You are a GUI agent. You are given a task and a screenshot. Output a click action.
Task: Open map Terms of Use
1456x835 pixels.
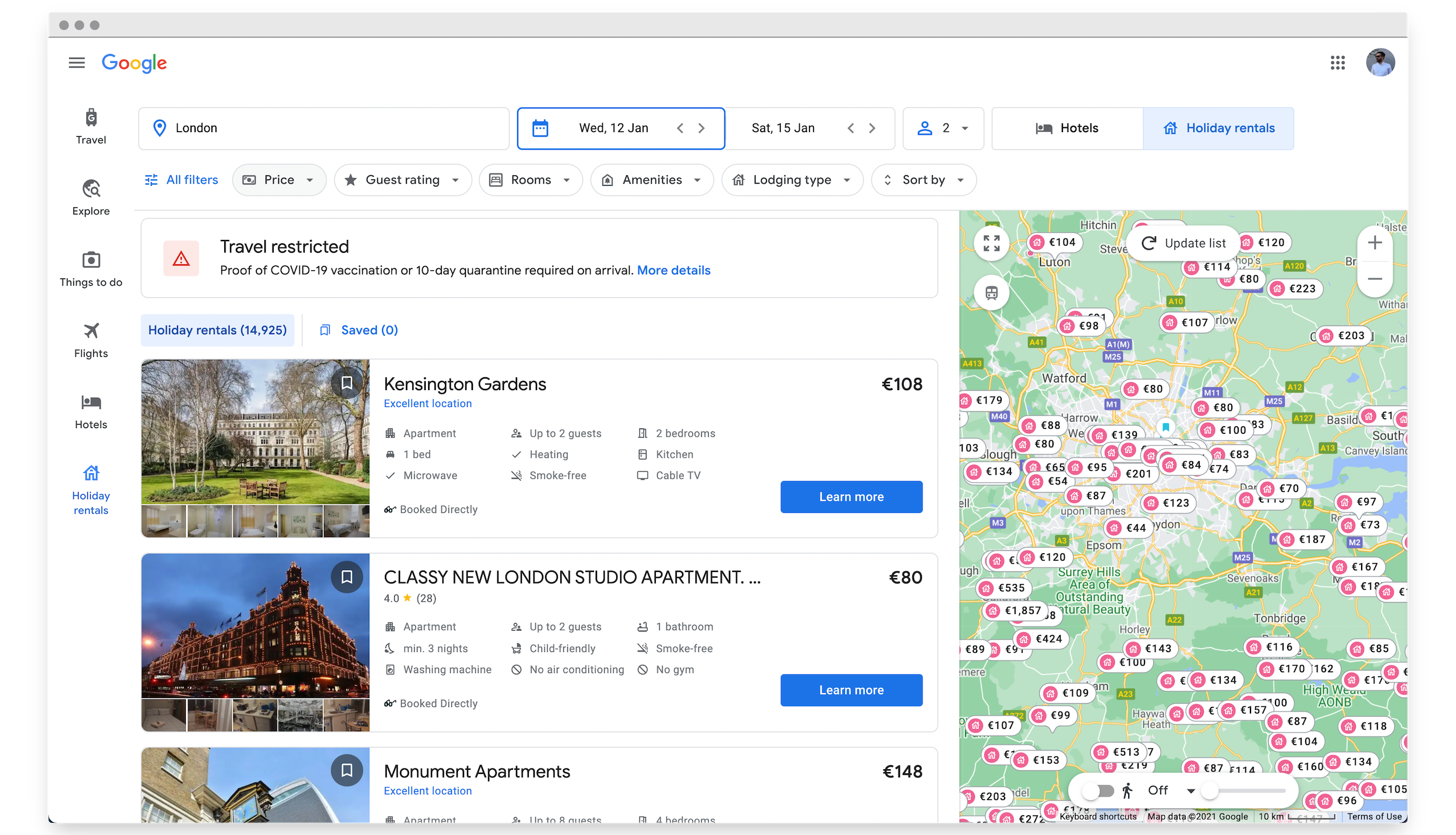(1374, 816)
